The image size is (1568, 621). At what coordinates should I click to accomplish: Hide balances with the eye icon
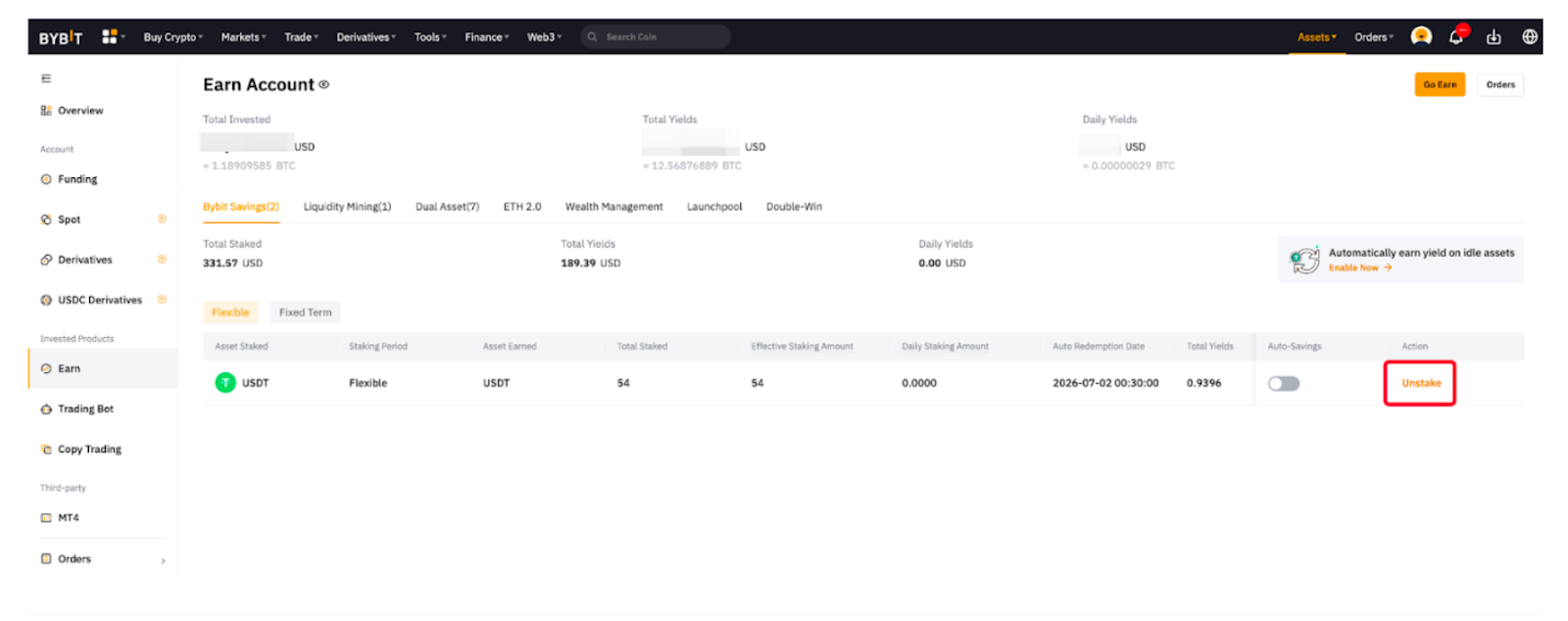pyautogui.click(x=324, y=85)
